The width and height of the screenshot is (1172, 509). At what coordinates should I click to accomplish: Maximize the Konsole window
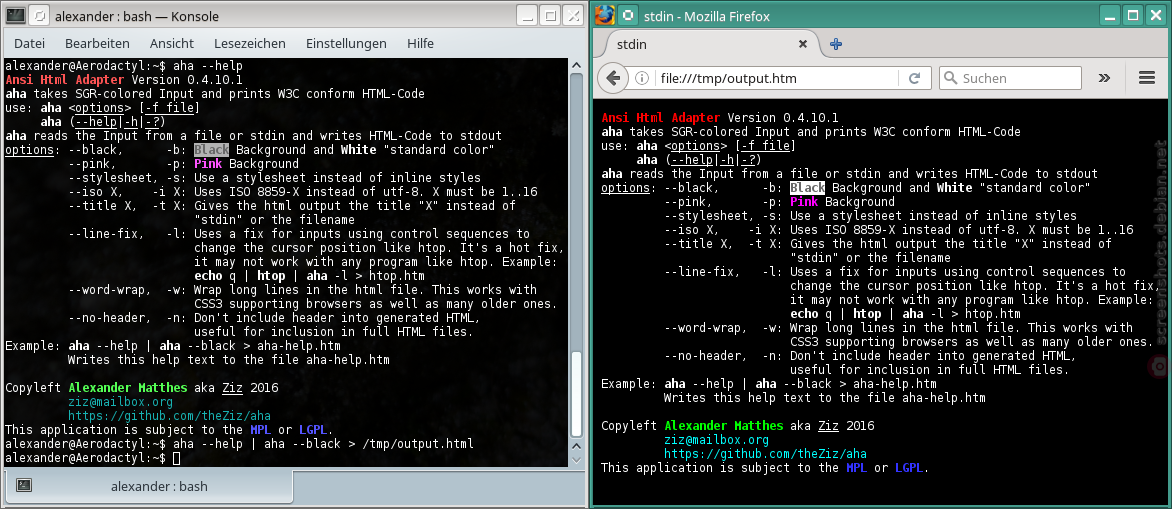click(549, 15)
